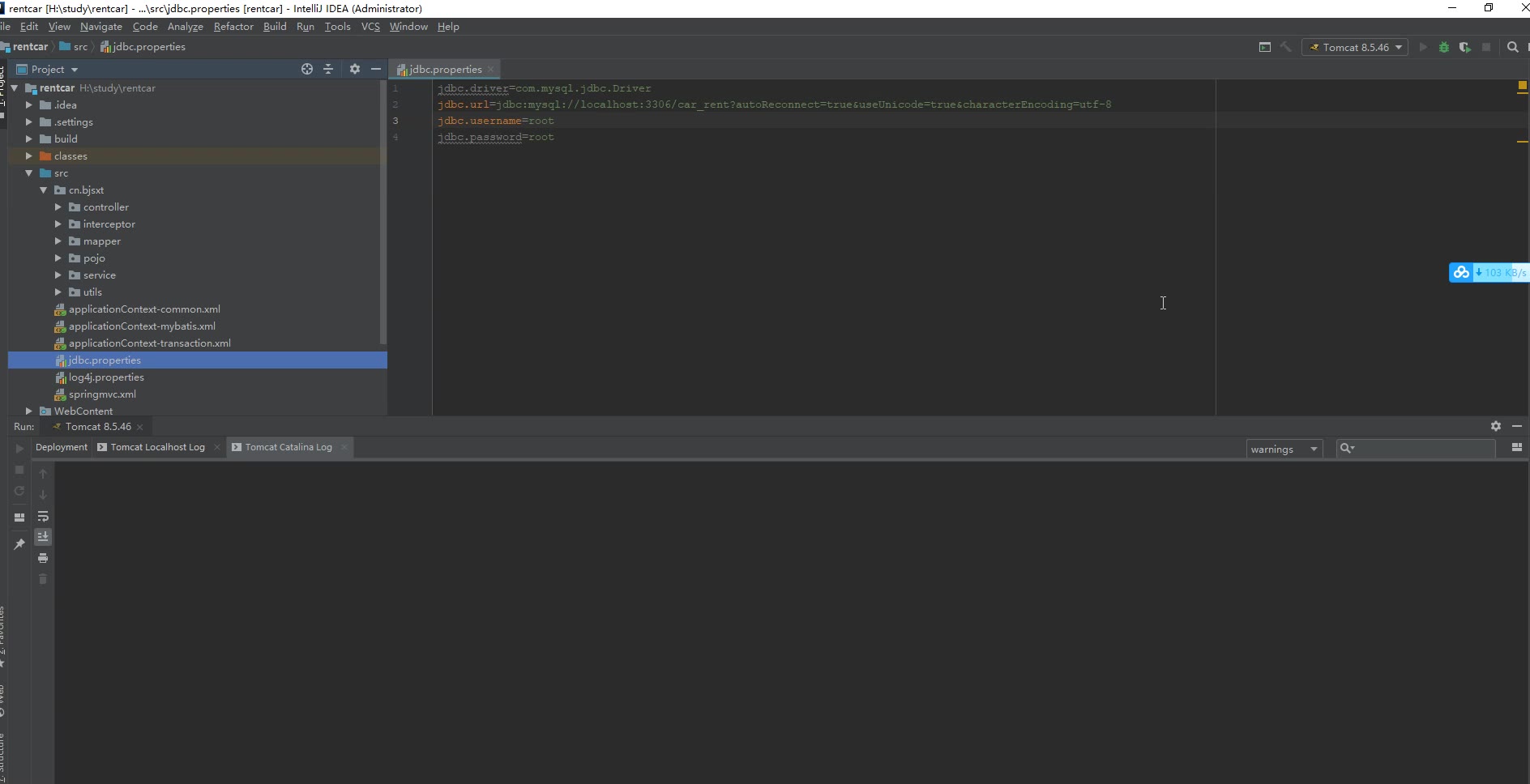Run Tomcat with Coverage
1530x784 pixels.
(x=1464, y=48)
